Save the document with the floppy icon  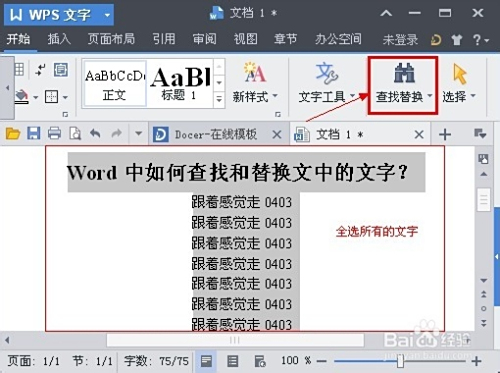pos(34,134)
